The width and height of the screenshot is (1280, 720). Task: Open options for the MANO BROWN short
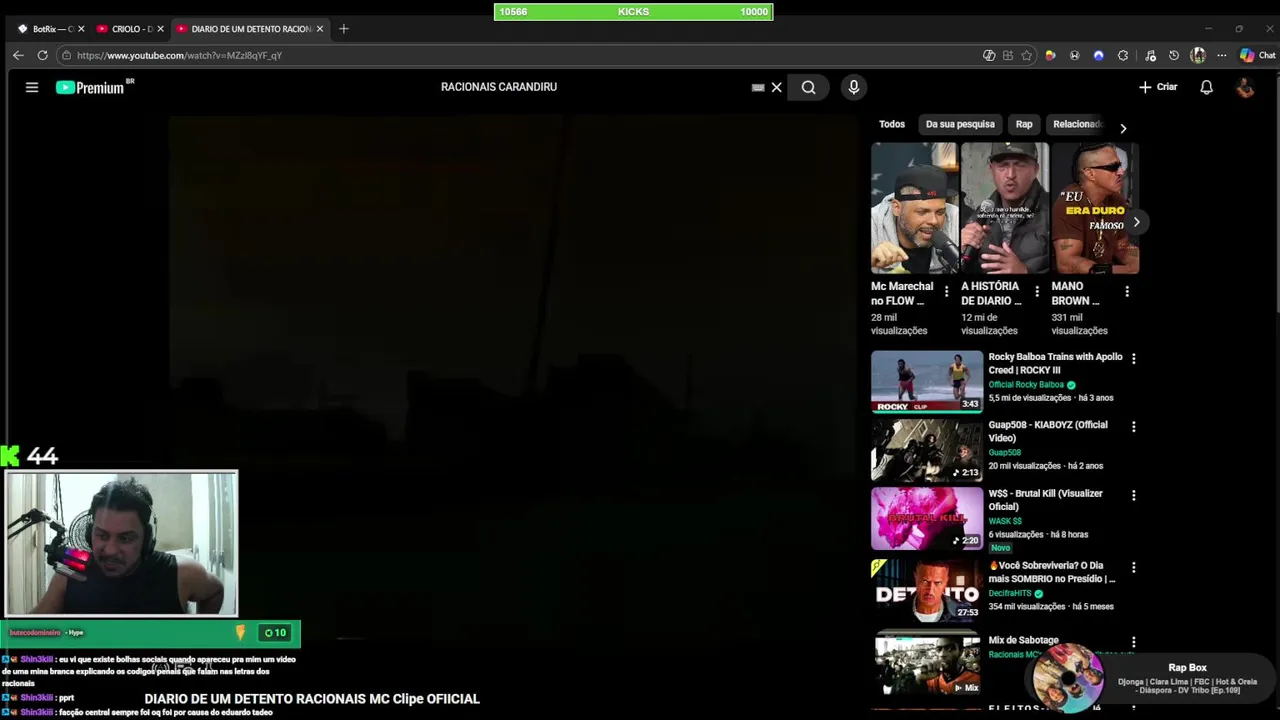click(x=1127, y=292)
